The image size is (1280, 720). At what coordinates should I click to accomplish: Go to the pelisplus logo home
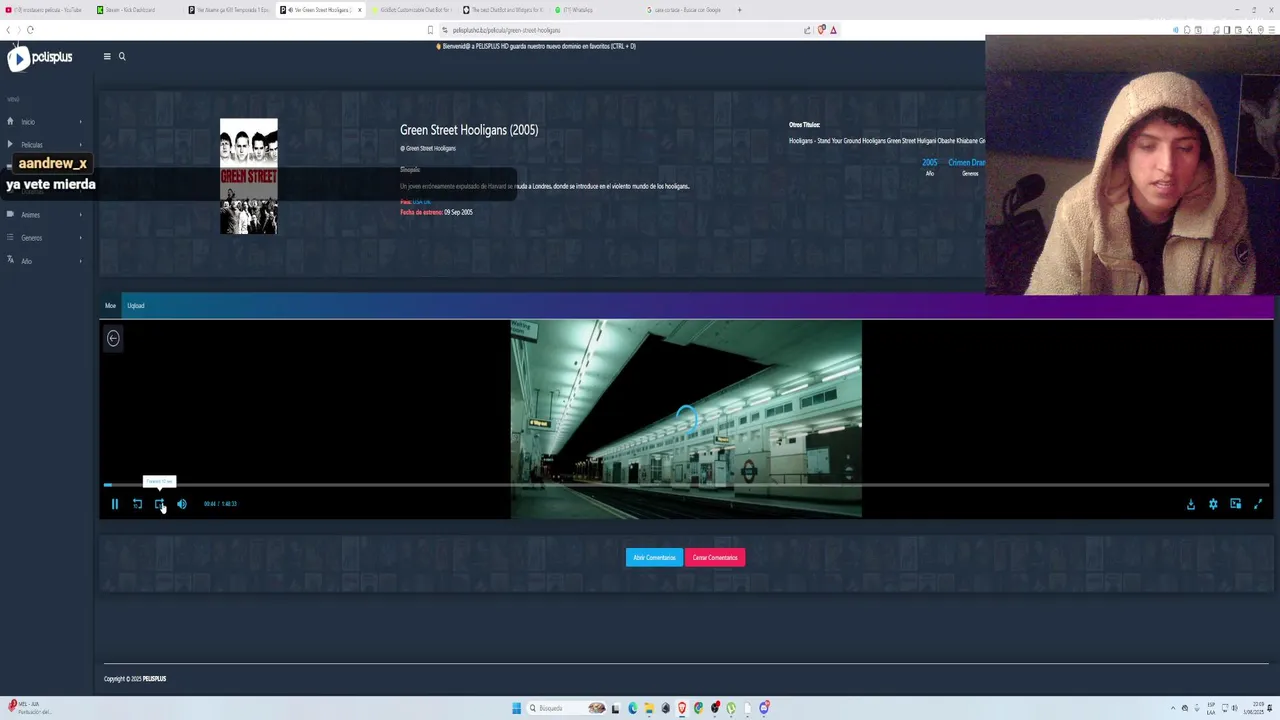coord(40,58)
